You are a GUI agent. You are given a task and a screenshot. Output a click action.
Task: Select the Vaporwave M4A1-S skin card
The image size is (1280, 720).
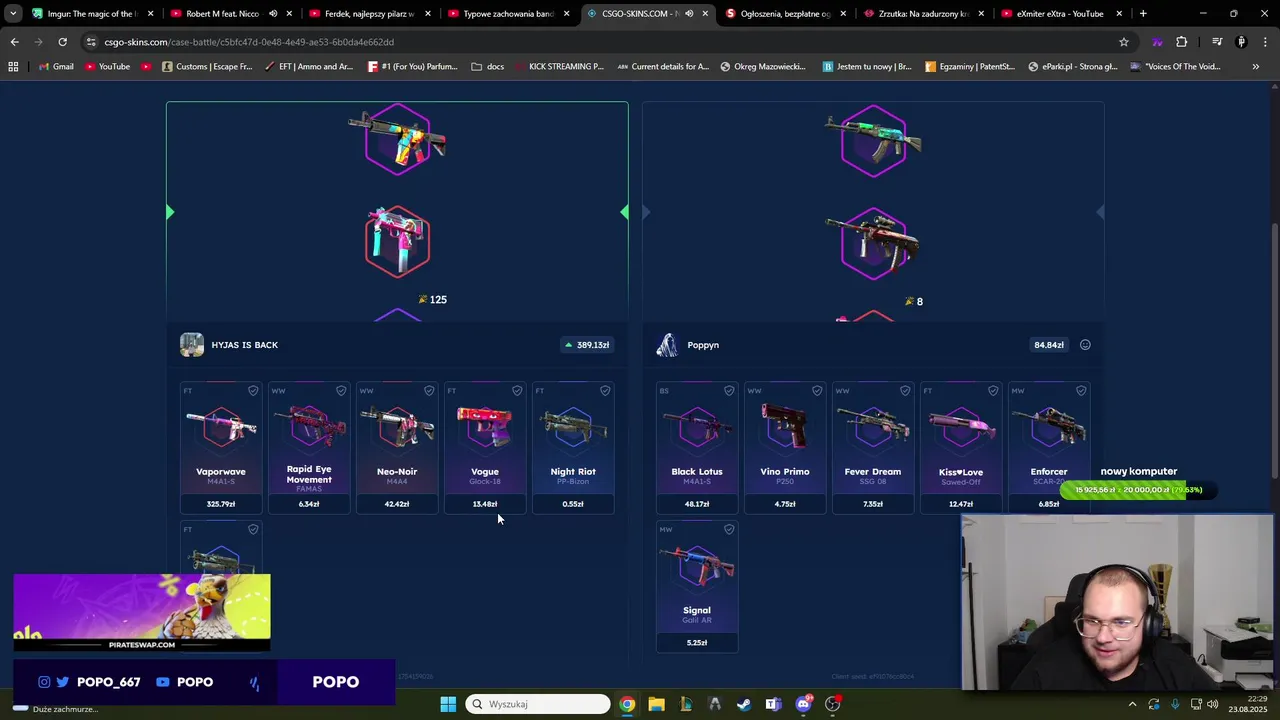tap(221, 448)
